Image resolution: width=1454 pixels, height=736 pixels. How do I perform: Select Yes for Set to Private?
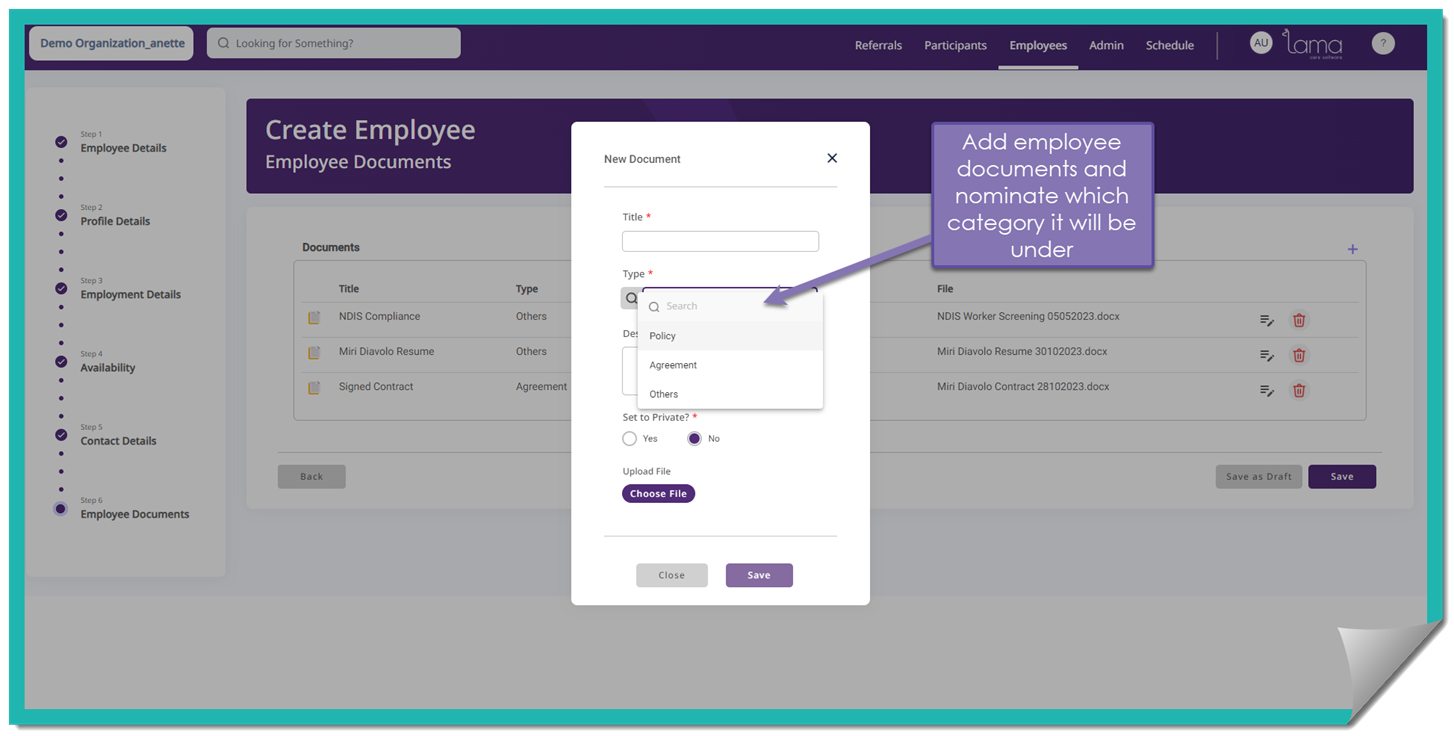pos(630,439)
